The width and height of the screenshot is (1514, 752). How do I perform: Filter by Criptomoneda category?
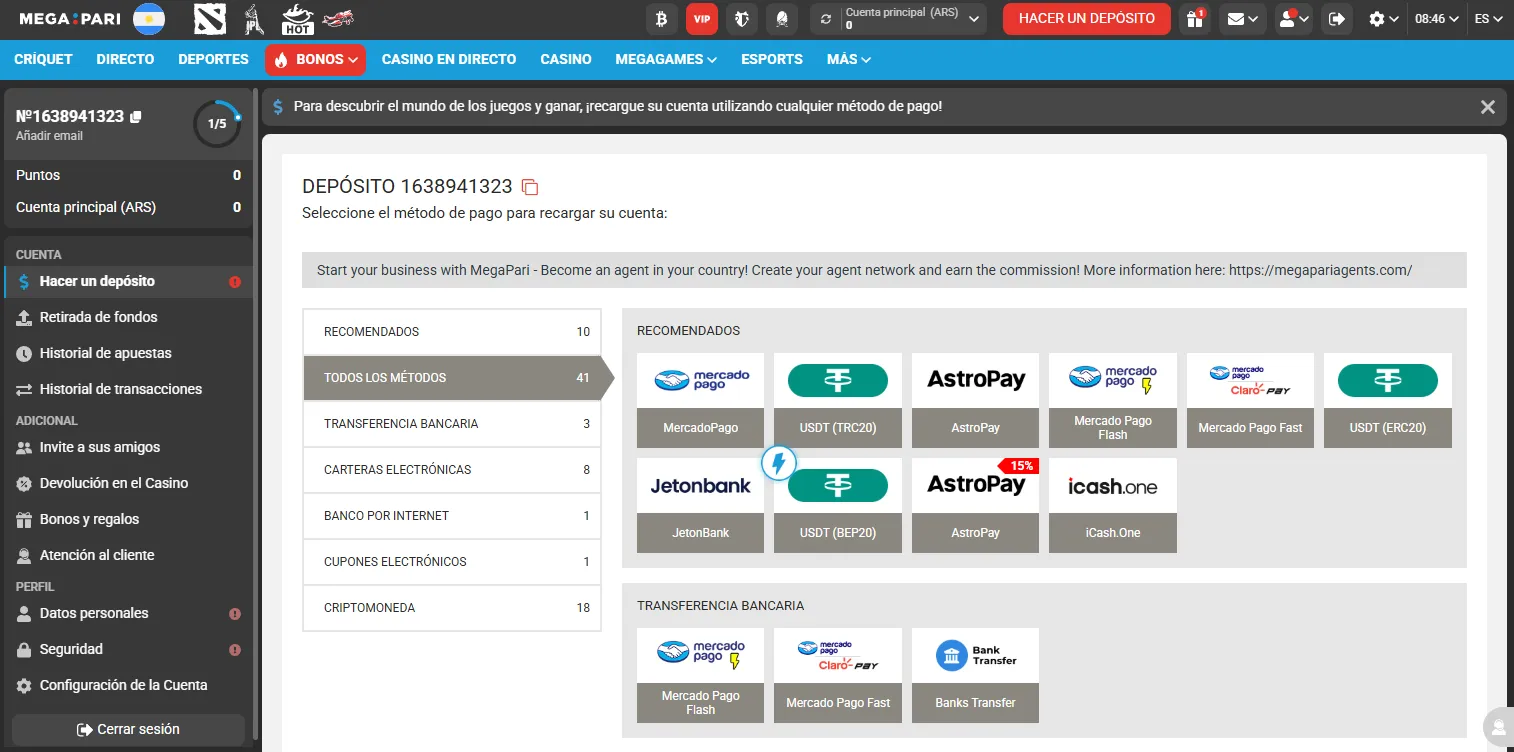pos(452,608)
